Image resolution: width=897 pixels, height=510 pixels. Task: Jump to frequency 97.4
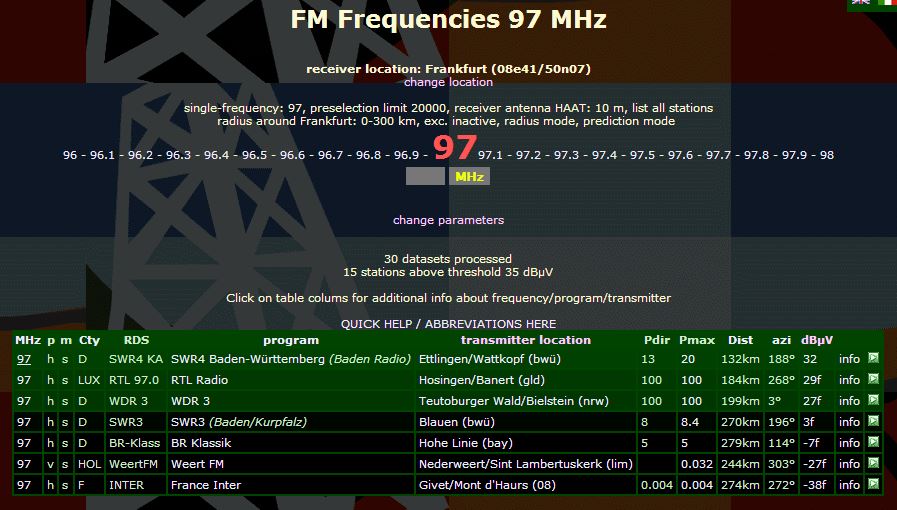click(x=605, y=155)
